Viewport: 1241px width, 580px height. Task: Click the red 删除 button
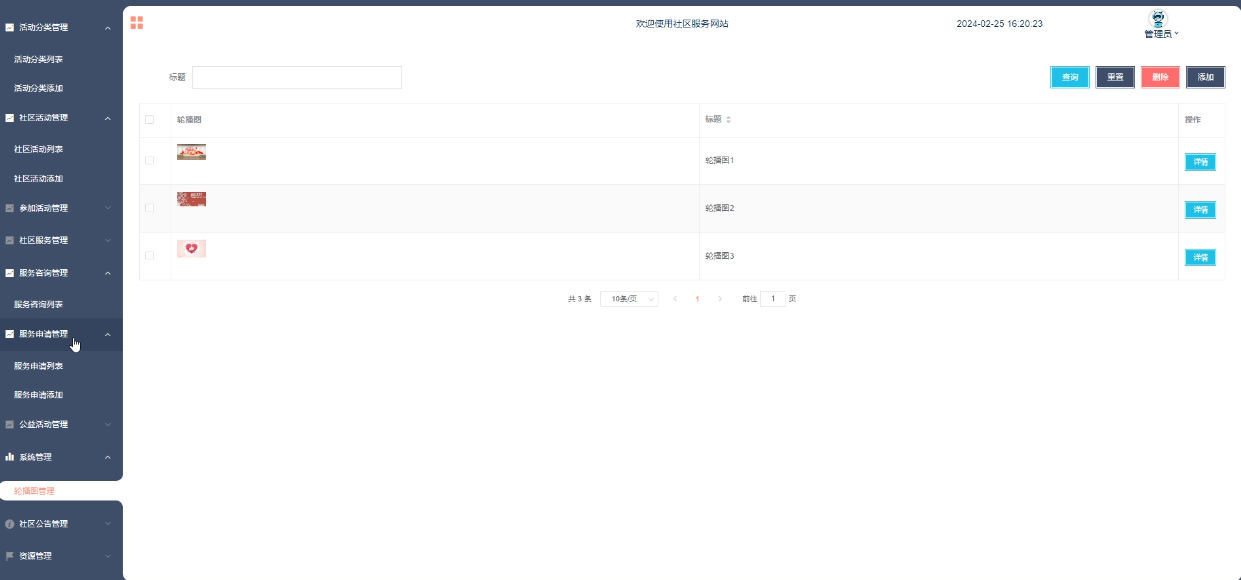[1160, 78]
